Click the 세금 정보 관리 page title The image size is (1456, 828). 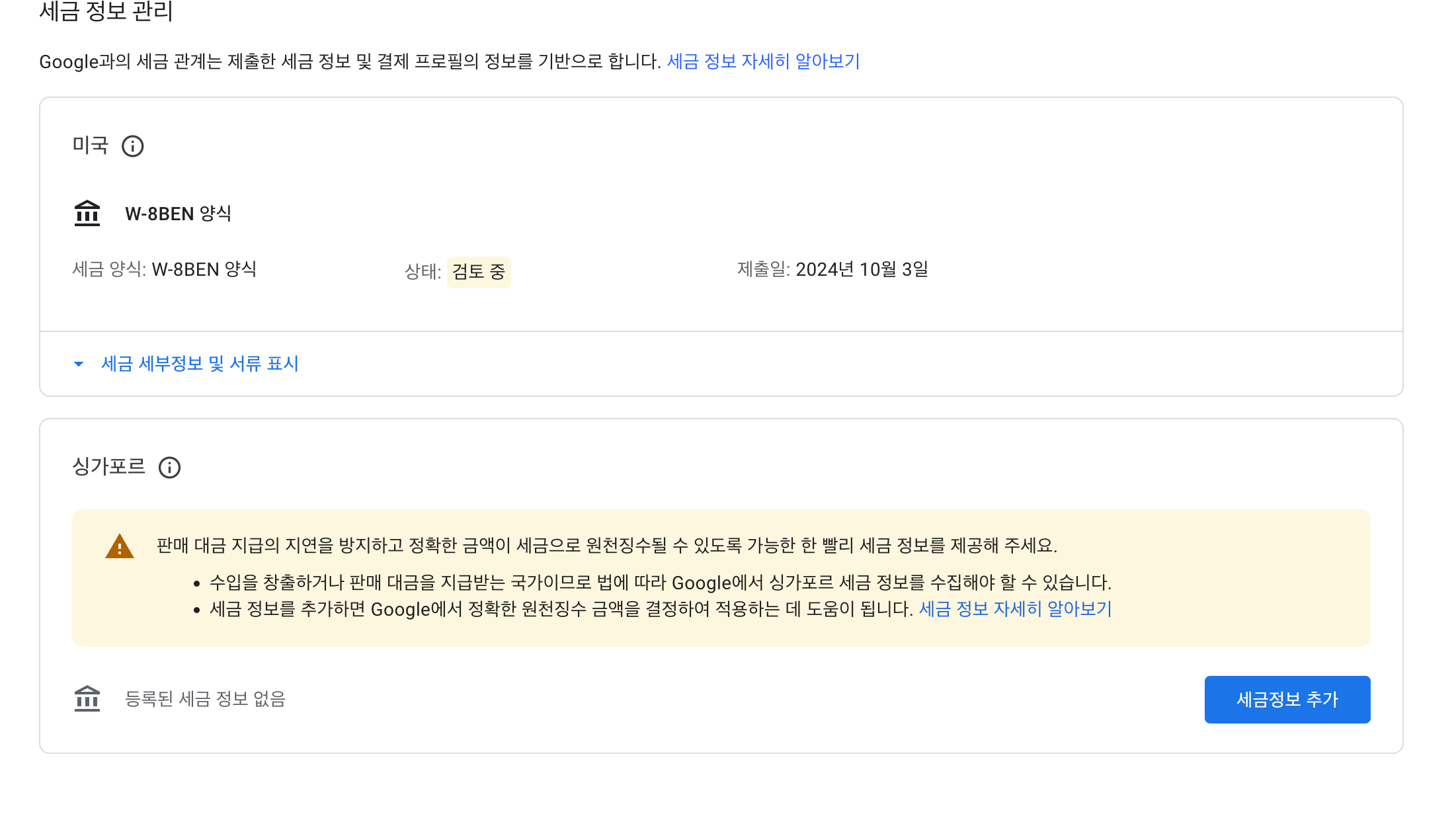[x=104, y=12]
